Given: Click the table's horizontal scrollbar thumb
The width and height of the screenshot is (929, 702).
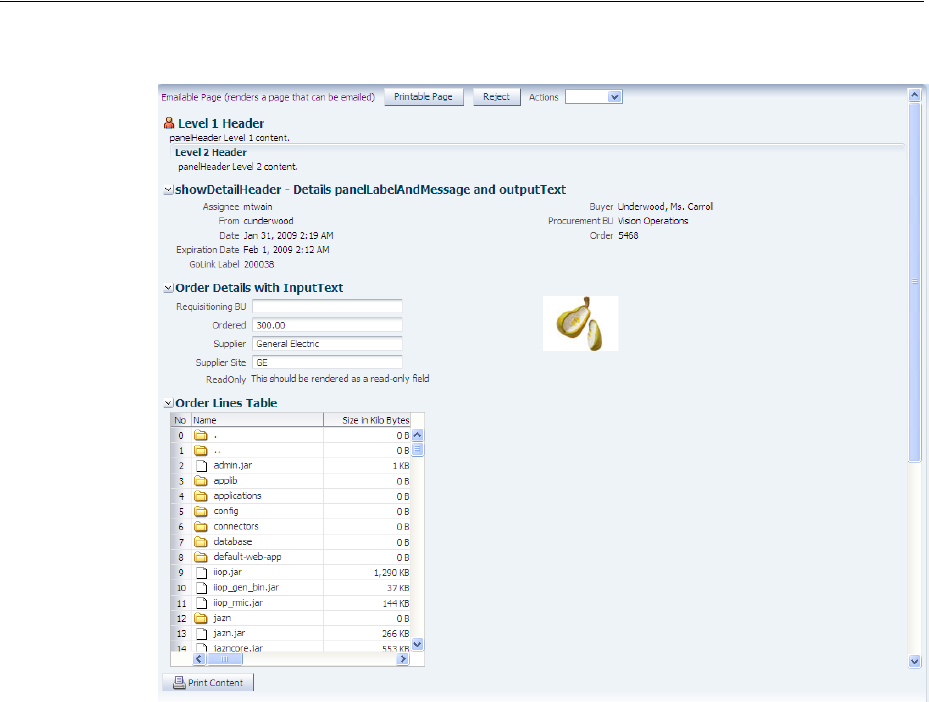Looking at the screenshot, I should pyautogui.click(x=225, y=659).
